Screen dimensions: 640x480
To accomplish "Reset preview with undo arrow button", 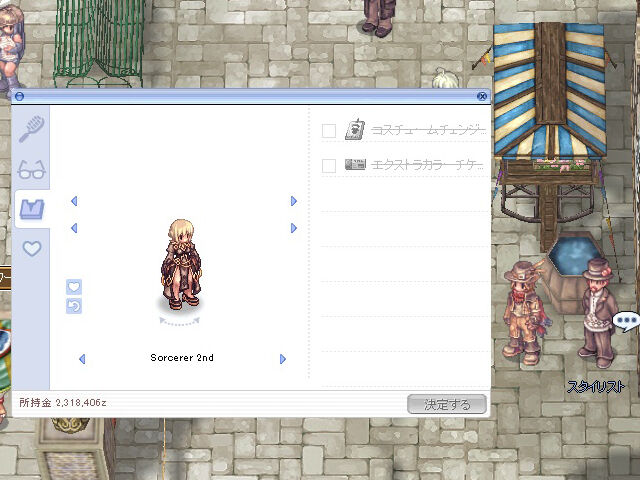I will pyautogui.click(x=74, y=306).
